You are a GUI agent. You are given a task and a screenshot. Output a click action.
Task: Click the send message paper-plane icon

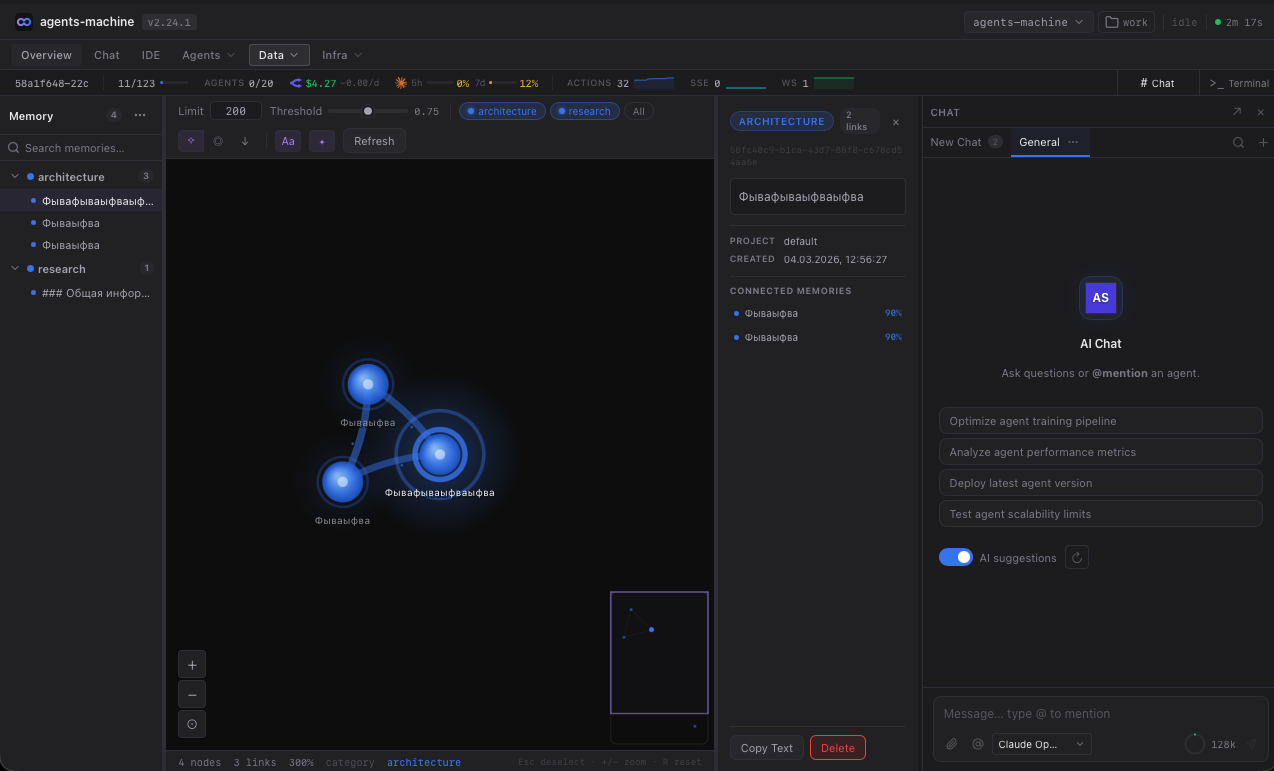pos(1253,743)
